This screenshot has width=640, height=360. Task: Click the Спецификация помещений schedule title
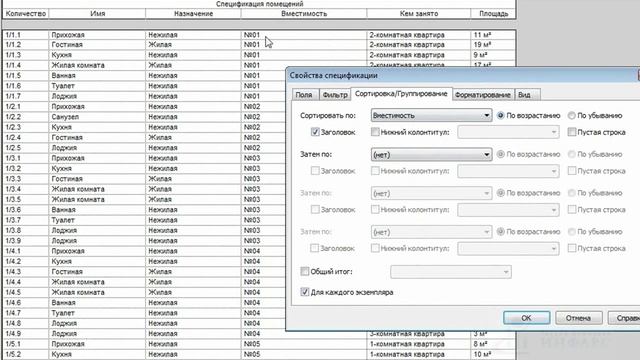(x=260, y=4)
